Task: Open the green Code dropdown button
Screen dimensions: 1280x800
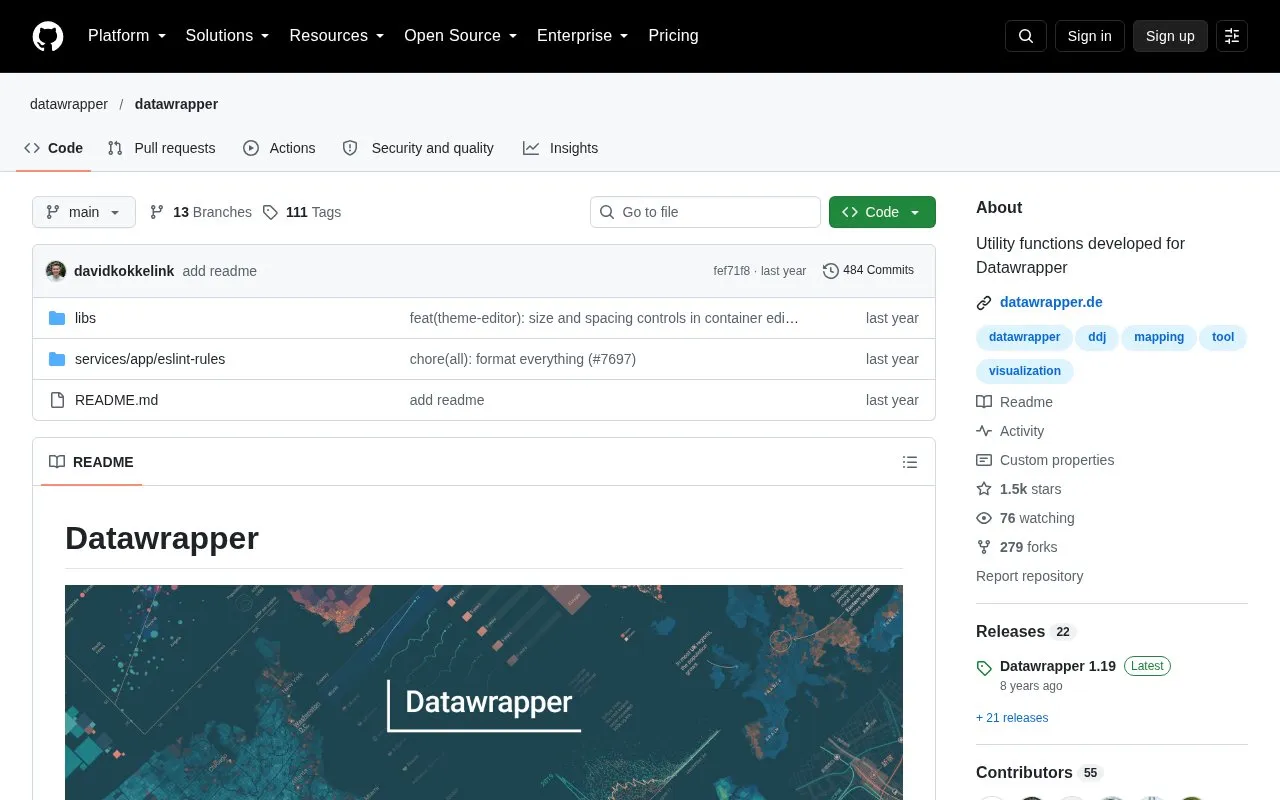Action: point(882,212)
